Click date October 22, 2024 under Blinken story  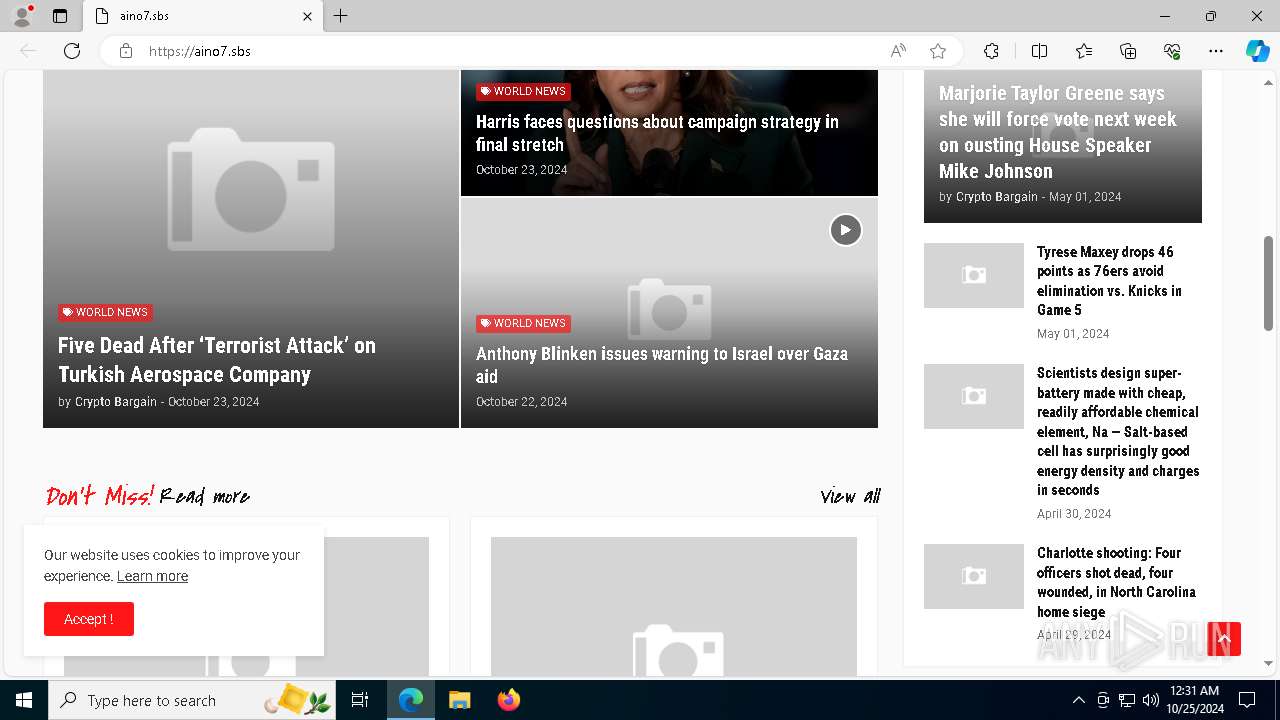(x=521, y=402)
